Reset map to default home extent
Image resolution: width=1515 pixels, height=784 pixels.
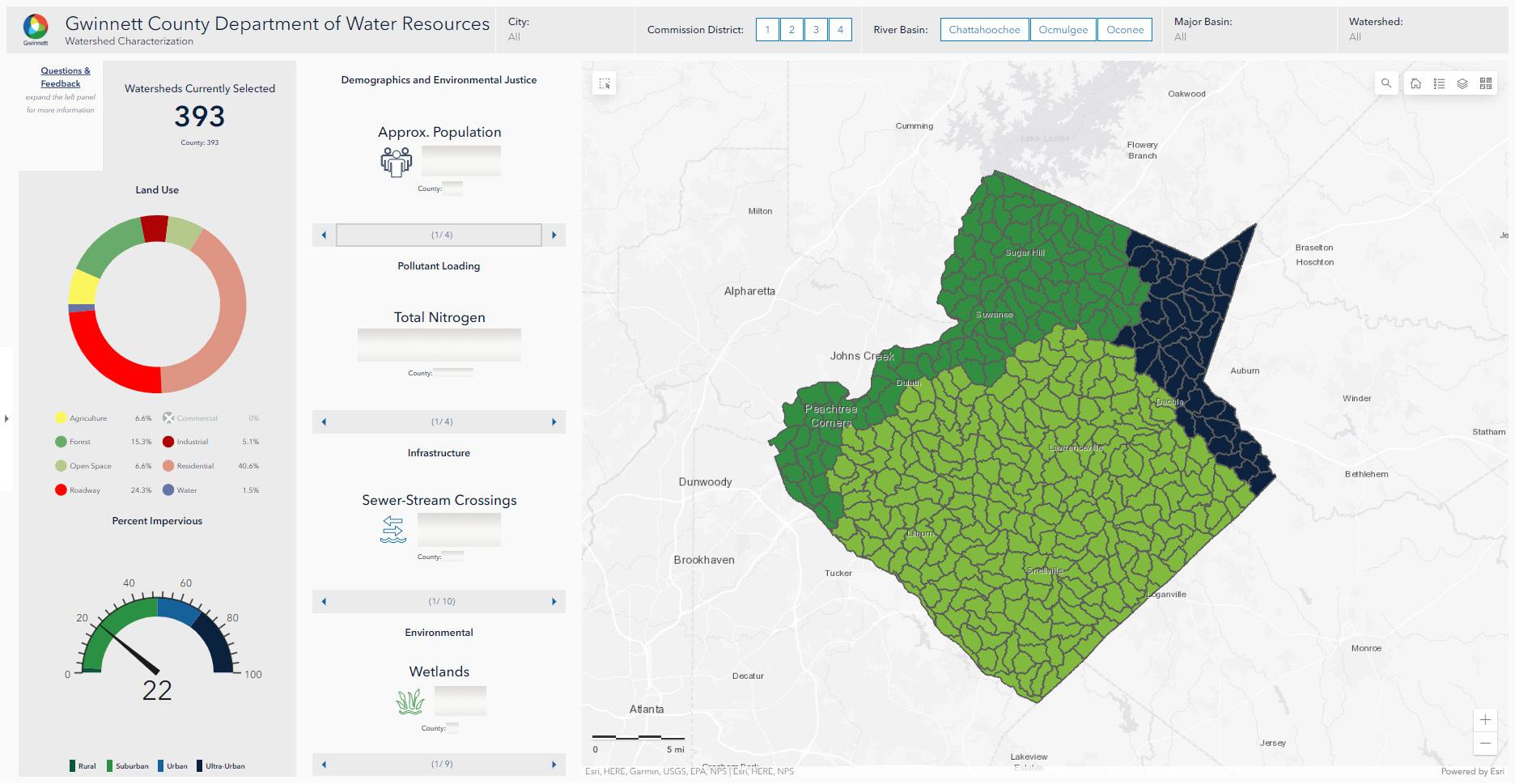tap(1415, 83)
